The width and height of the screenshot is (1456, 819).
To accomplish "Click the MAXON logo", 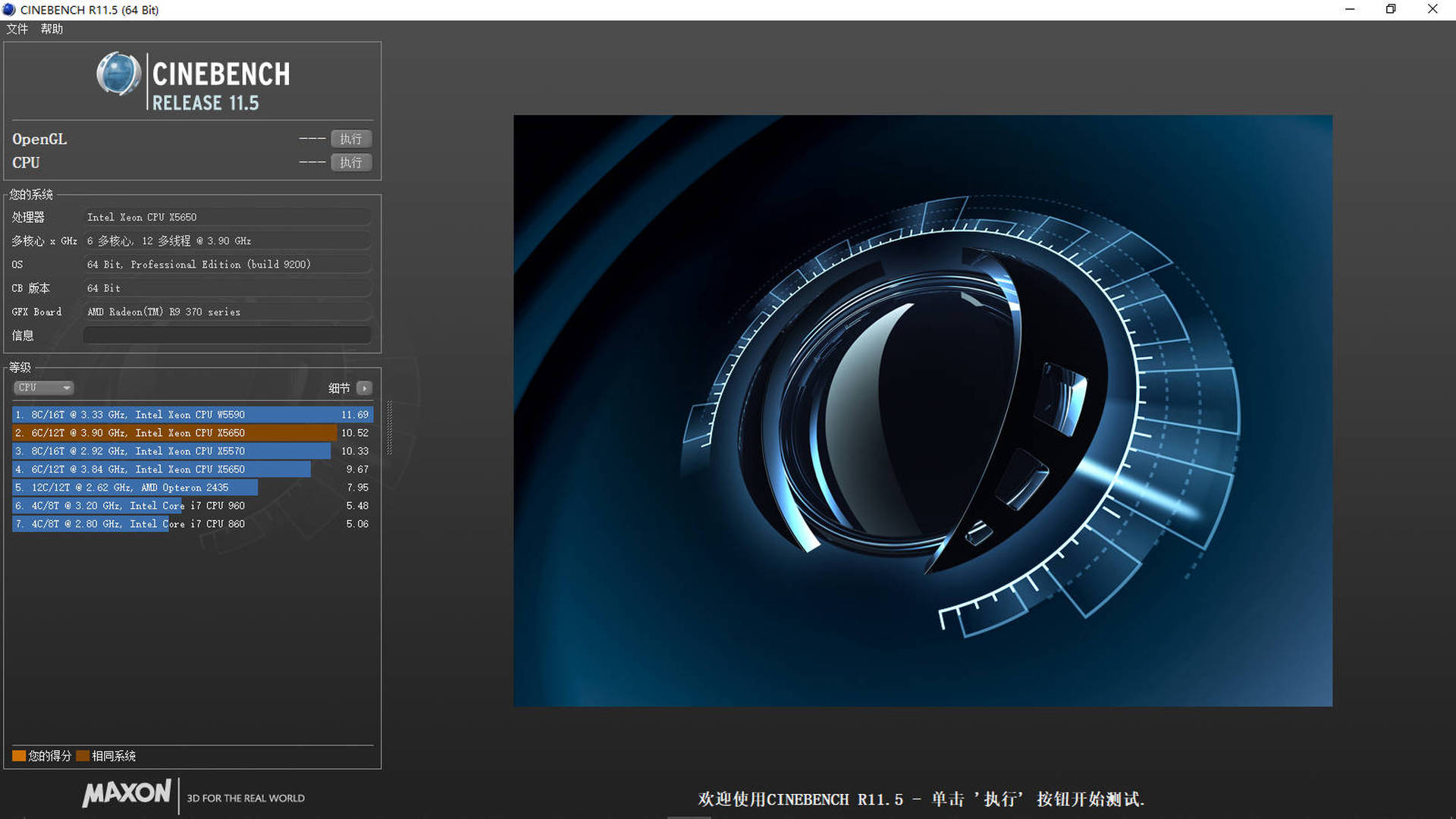I will (127, 793).
